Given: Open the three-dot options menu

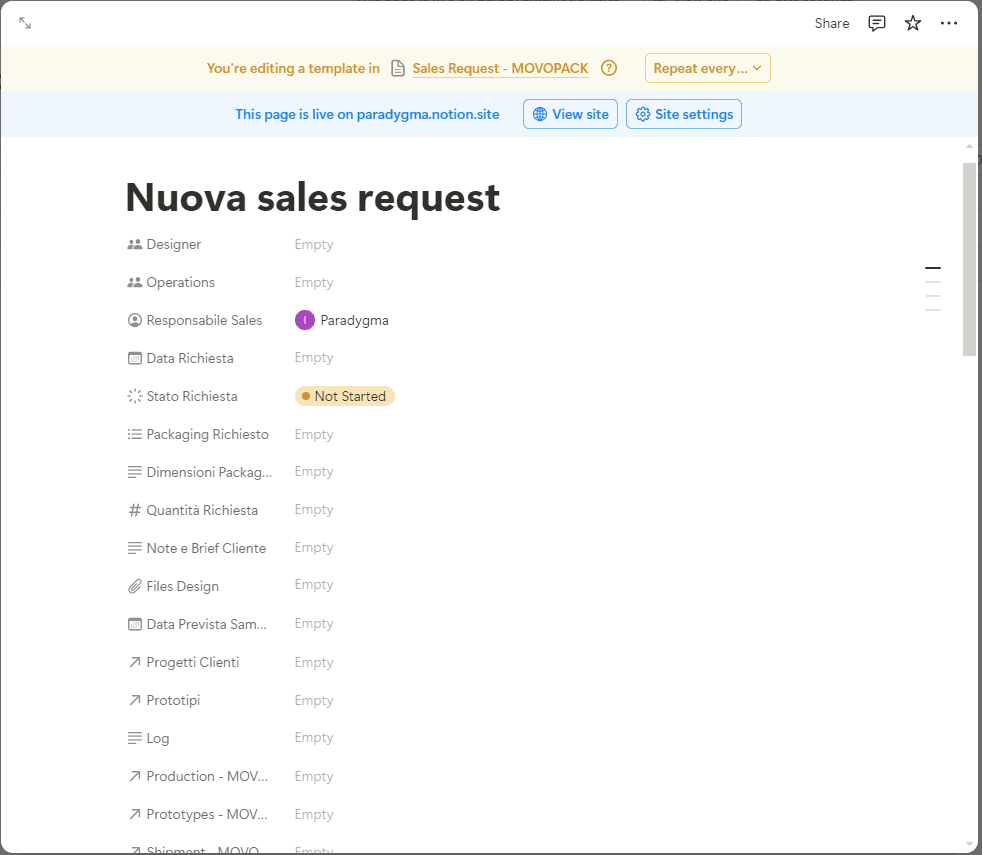Looking at the screenshot, I should (x=948, y=22).
